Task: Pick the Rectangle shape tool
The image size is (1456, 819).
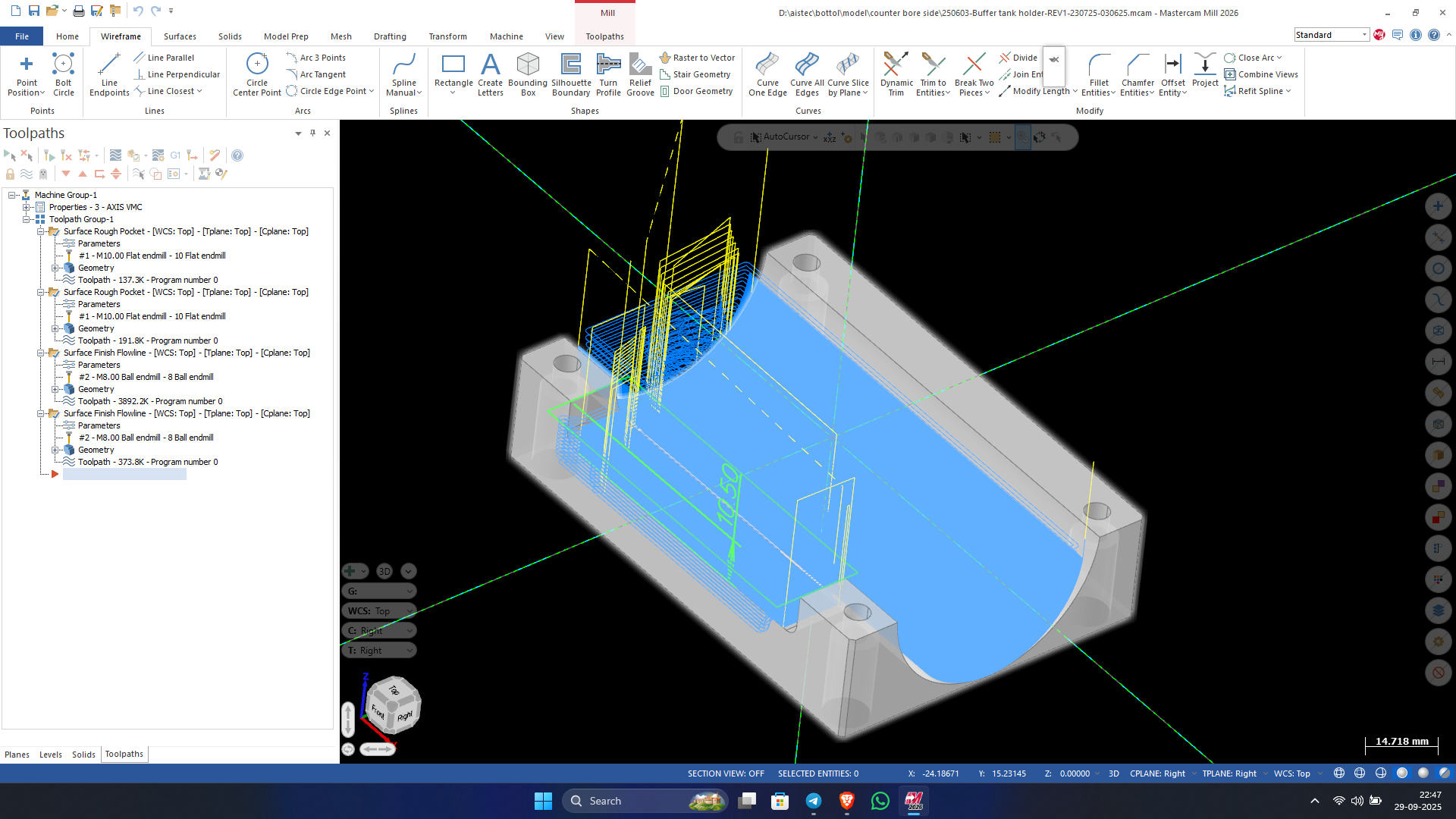Action: [x=453, y=74]
